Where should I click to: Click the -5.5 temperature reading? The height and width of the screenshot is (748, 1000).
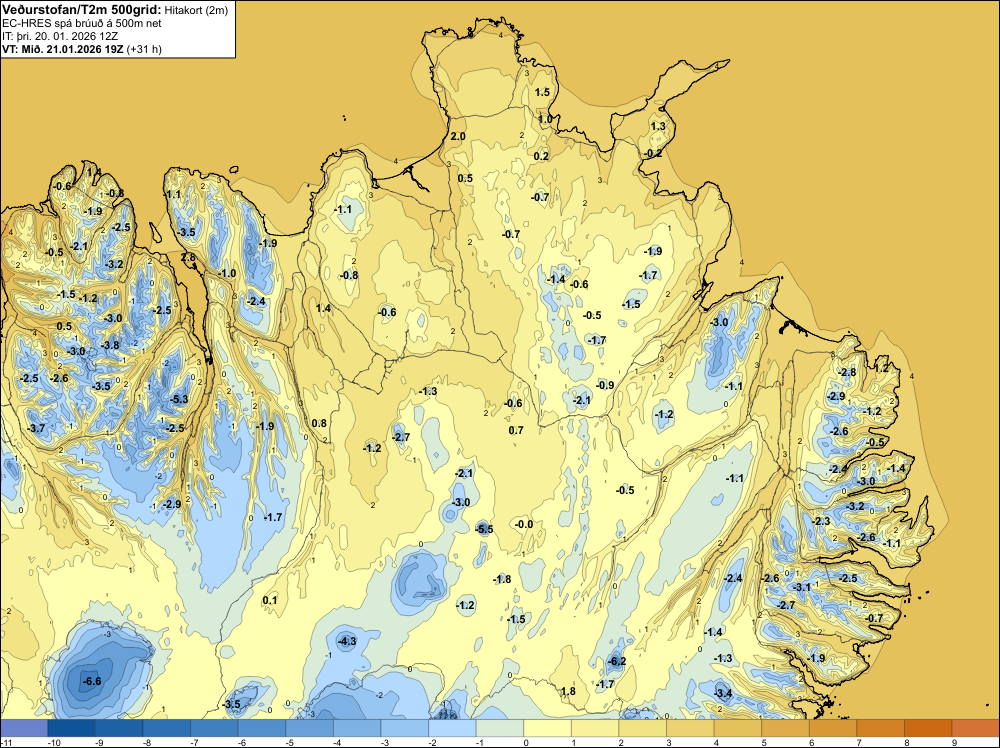coord(484,529)
